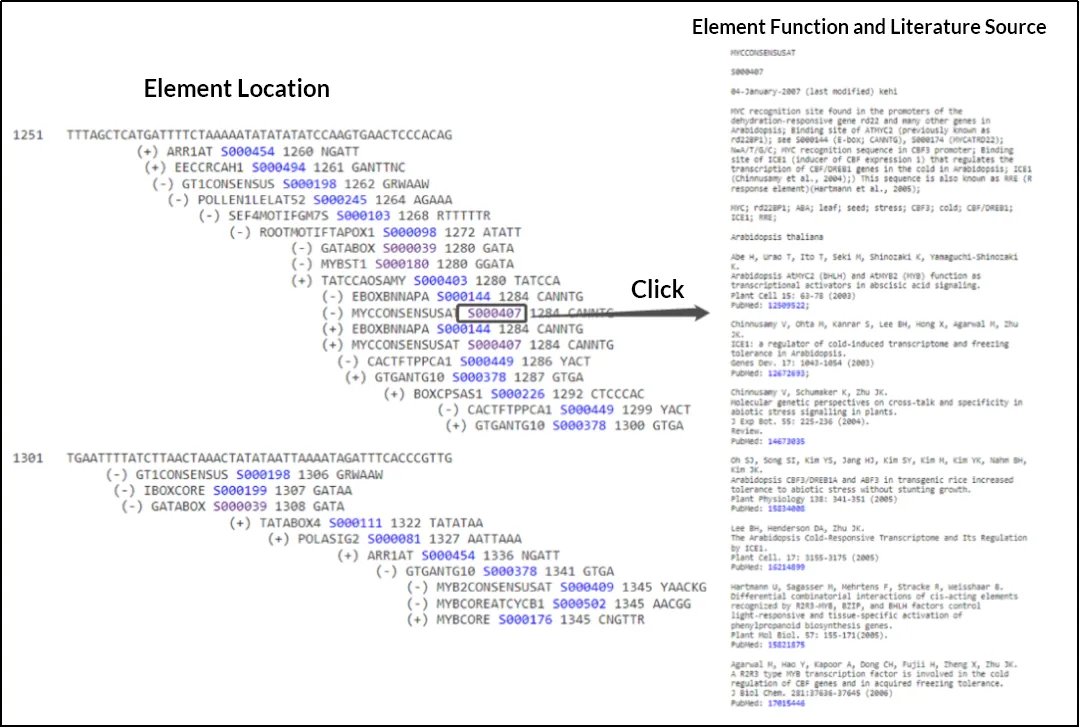Viewport: 1080px width, 727px height.
Task: Click the TATATAA motif on TATABOX4 row
Action: pyautogui.click(x=455, y=523)
